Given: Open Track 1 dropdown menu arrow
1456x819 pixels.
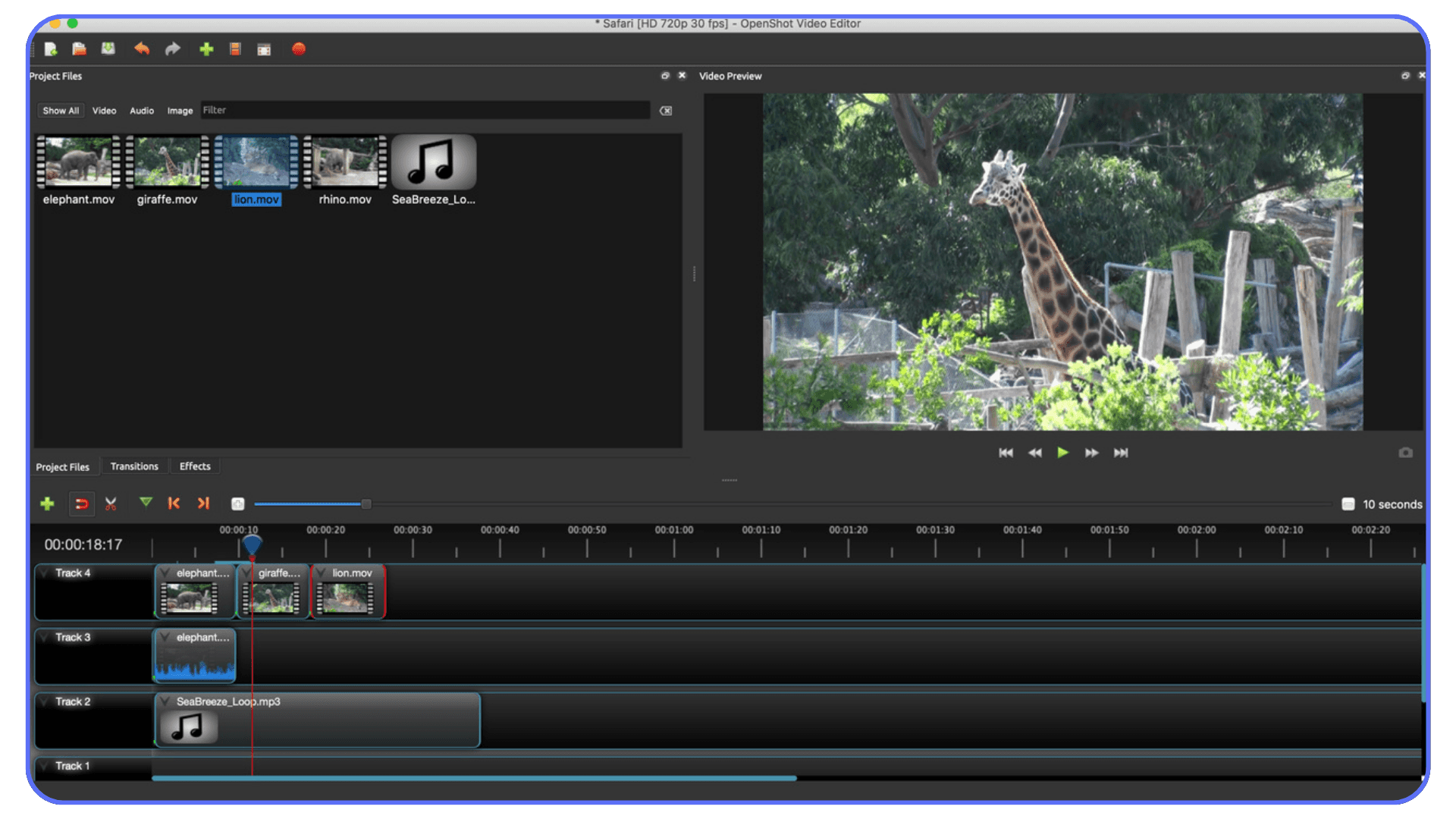Looking at the screenshot, I should [45, 767].
